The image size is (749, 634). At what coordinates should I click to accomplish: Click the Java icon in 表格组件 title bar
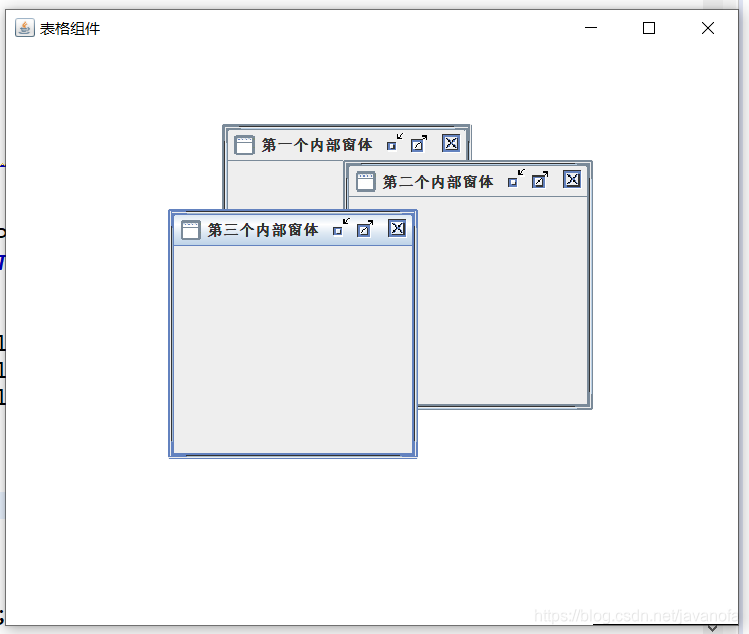point(24,28)
